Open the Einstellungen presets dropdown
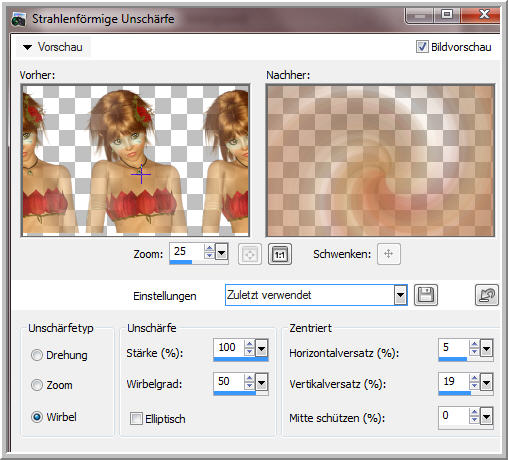Screen dimensions: 508x460 (x=400, y=295)
